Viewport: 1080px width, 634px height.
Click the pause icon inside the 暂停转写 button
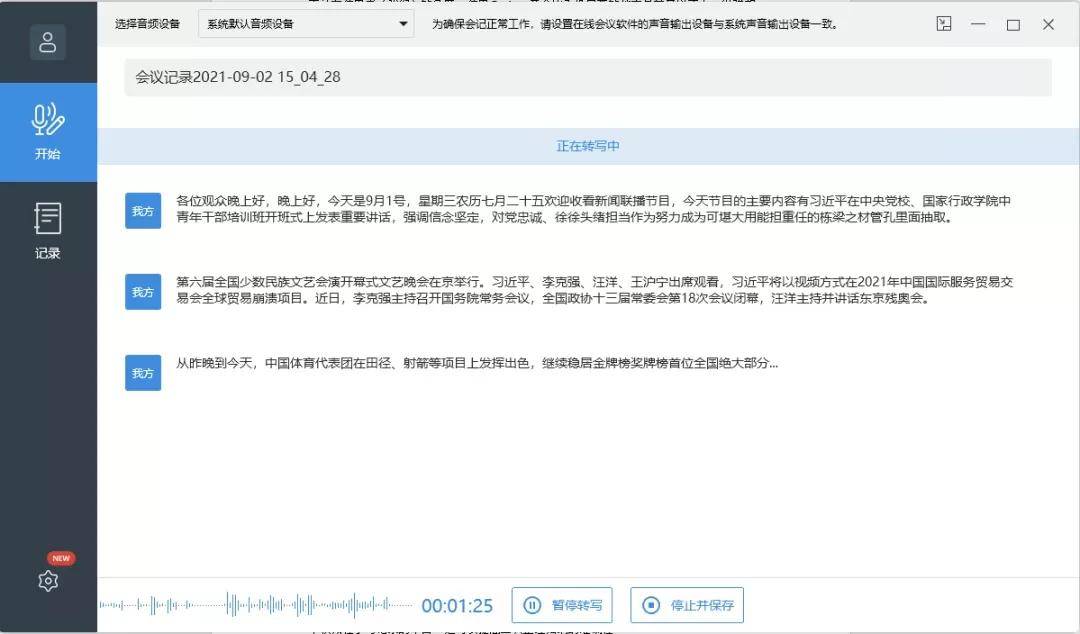[x=533, y=605]
